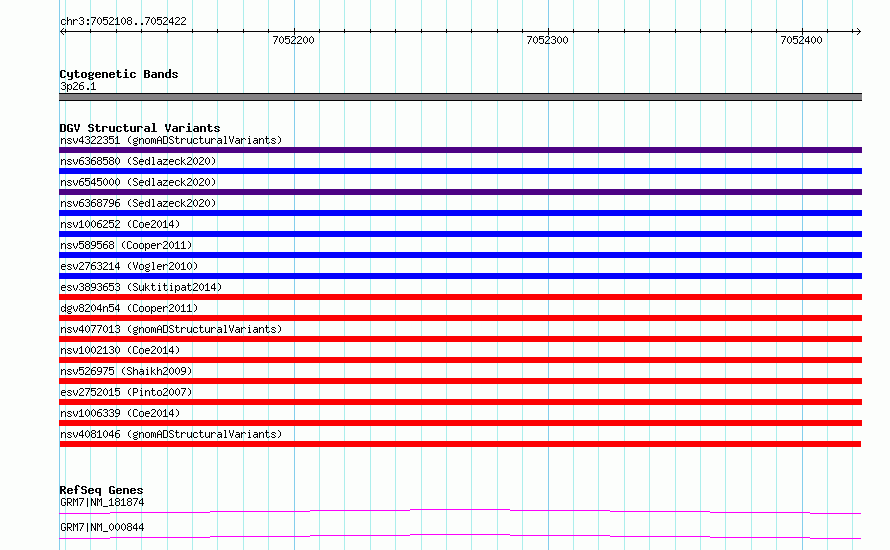Click the right arrow of the ruler
The image size is (890, 550).
pyautogui.click(x=858, y=32)
